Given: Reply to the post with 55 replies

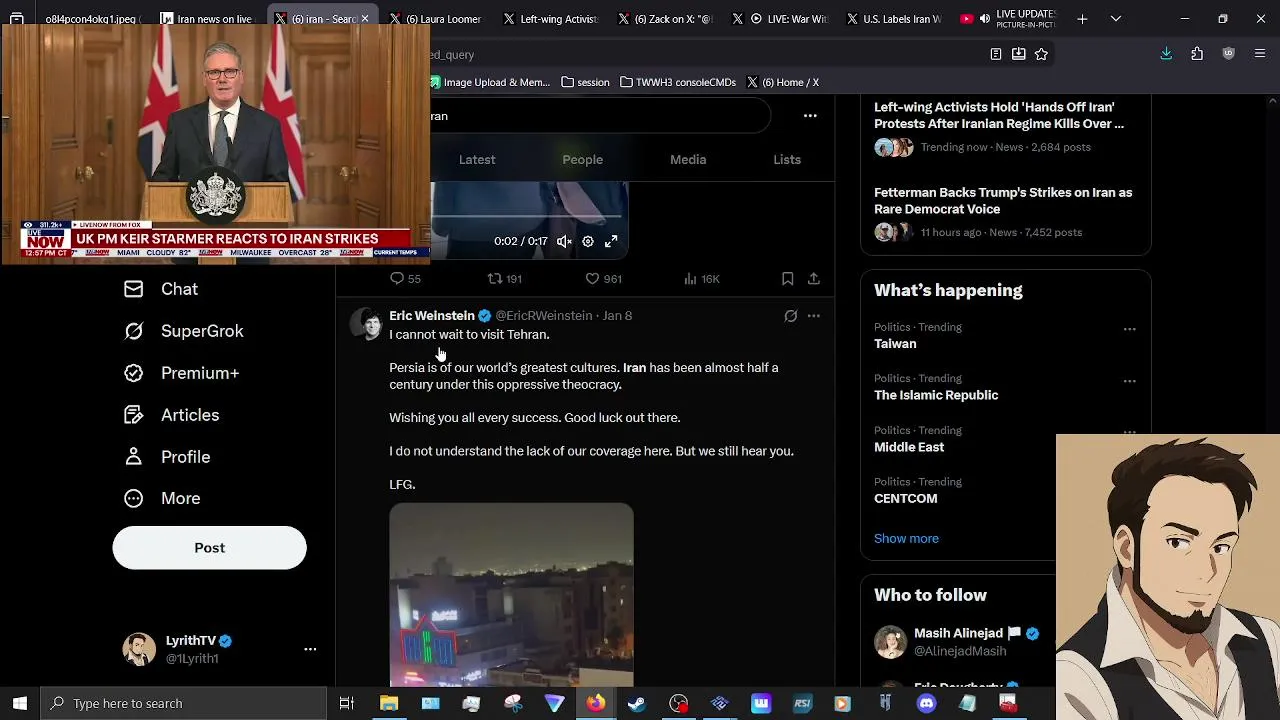Looking at the screenshot, I should tap(405, 279).
